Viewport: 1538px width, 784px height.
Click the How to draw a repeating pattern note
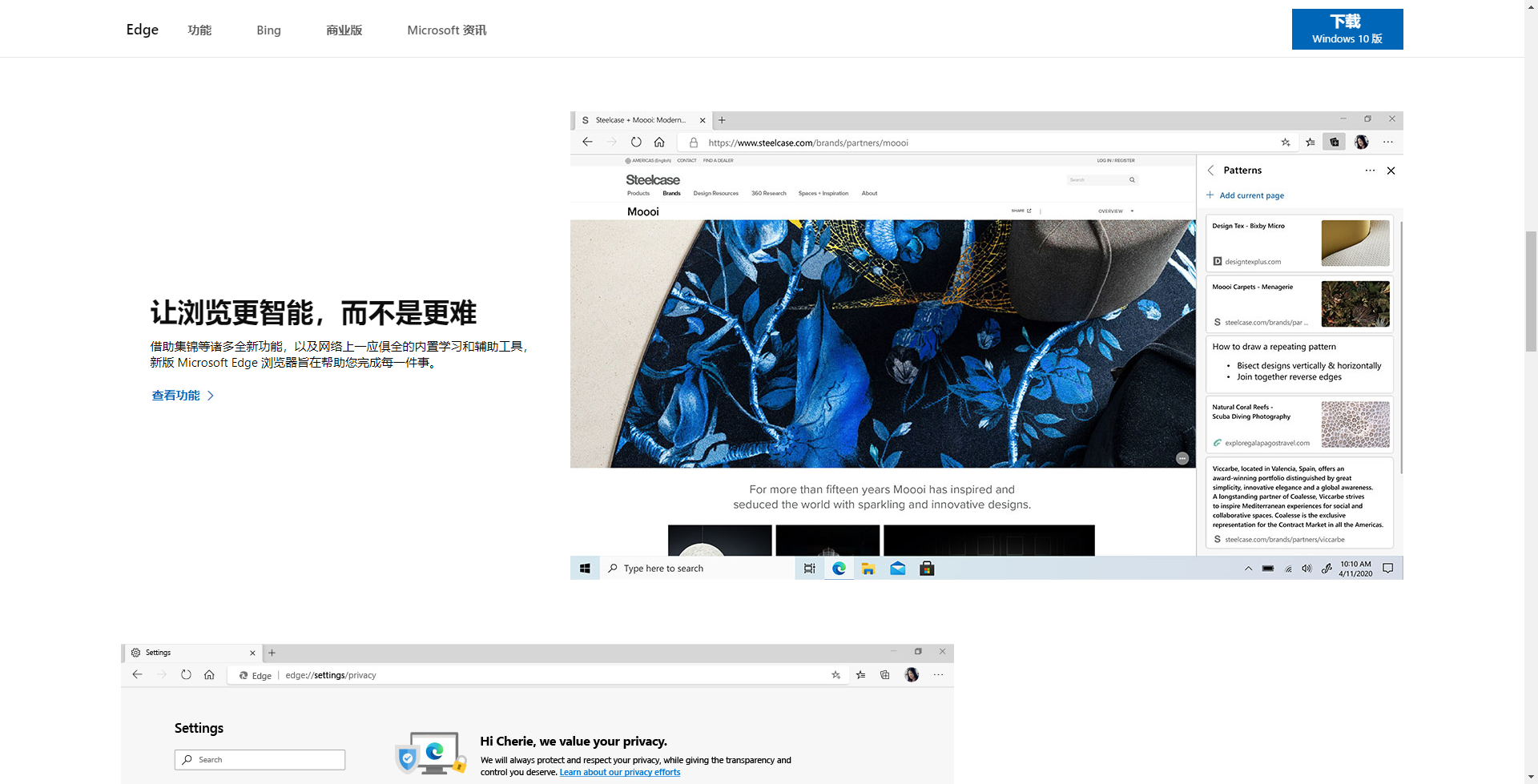point(1299,364)
